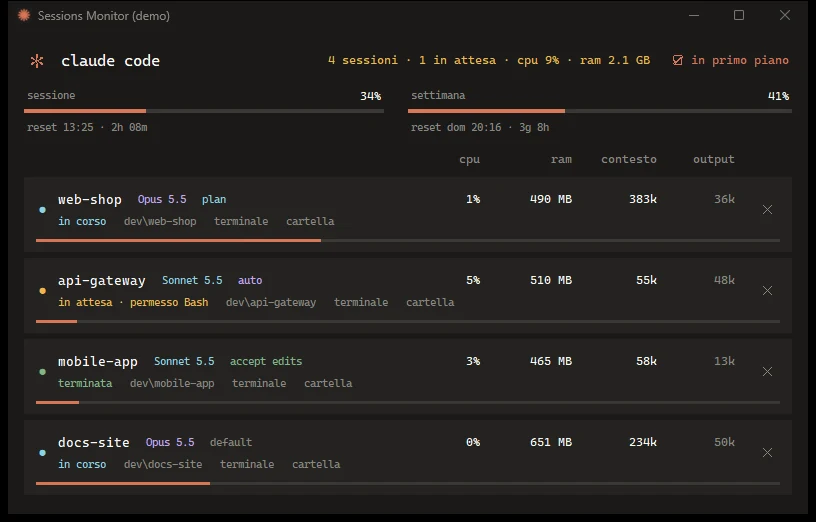Screen dimensions: 816x522
Task: Click the 'default' mode tag on docs-site
Action: [231, 442]
